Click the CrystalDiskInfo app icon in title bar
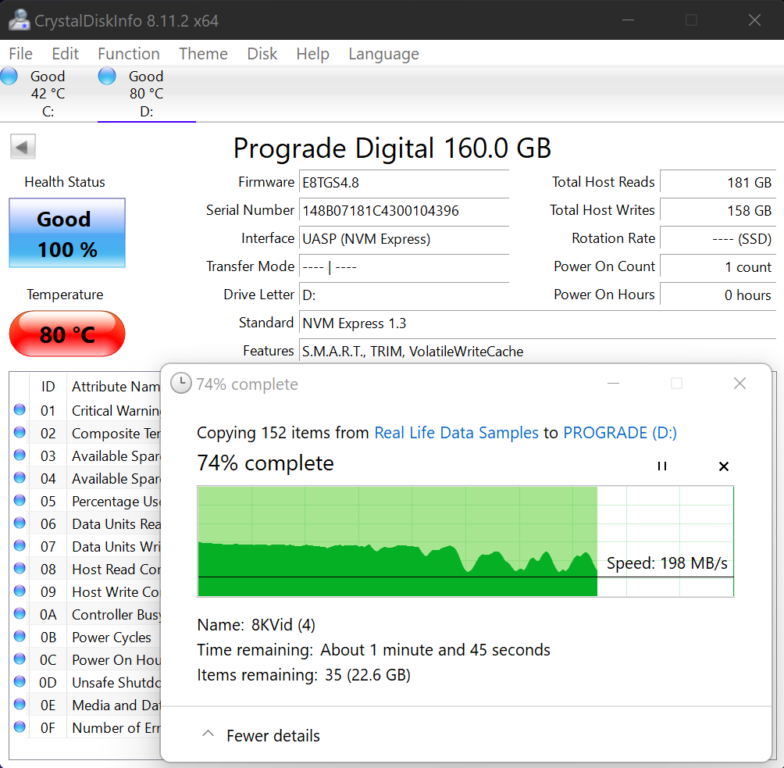784x768 pixels. point(18,20)
